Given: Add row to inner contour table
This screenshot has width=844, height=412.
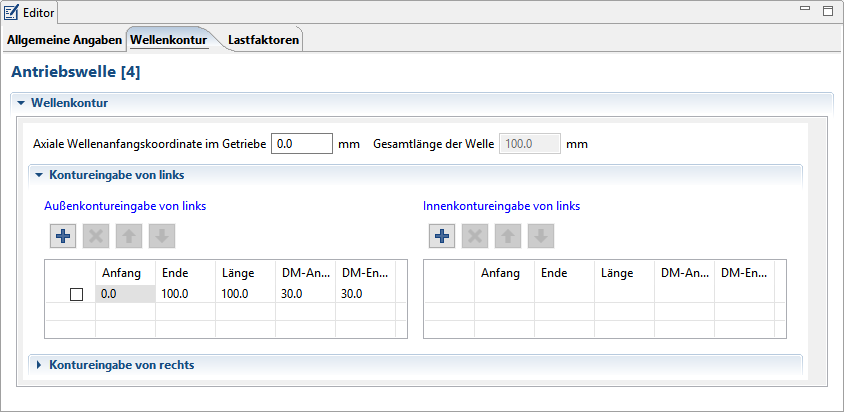Looking at the screenshot, I should coord(443,236).
